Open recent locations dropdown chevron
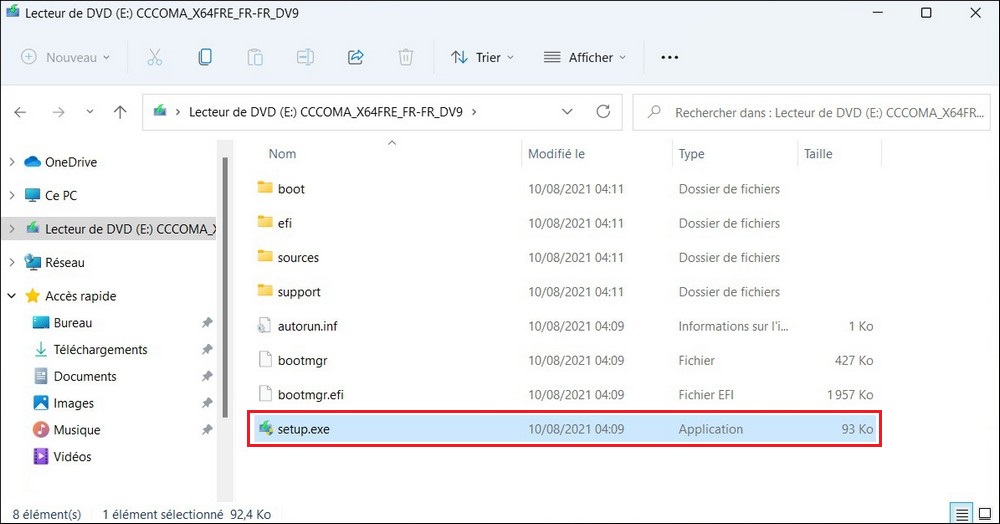The width and height of the screenshot is (1000, 524). 90,112
